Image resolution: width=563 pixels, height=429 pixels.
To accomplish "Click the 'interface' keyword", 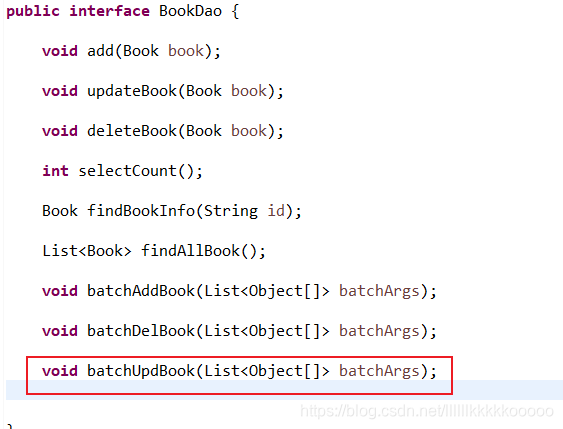I will (109, 11).
